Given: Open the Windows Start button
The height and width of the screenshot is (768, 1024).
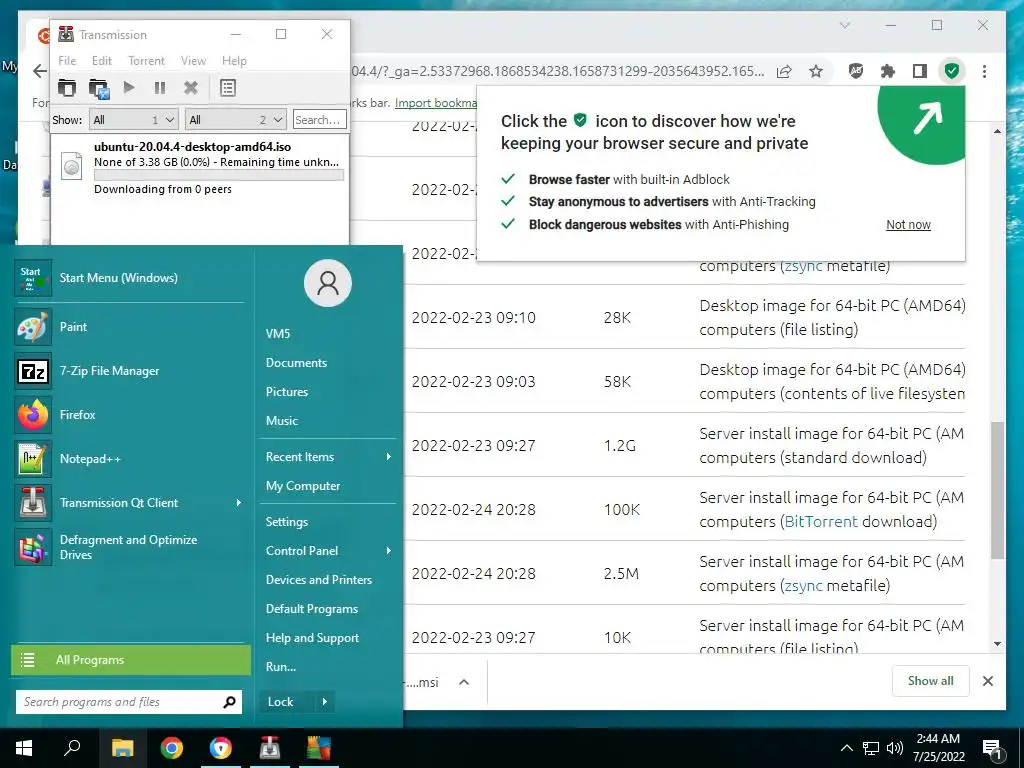Looking at the screenshot, I should click(24, 748).
